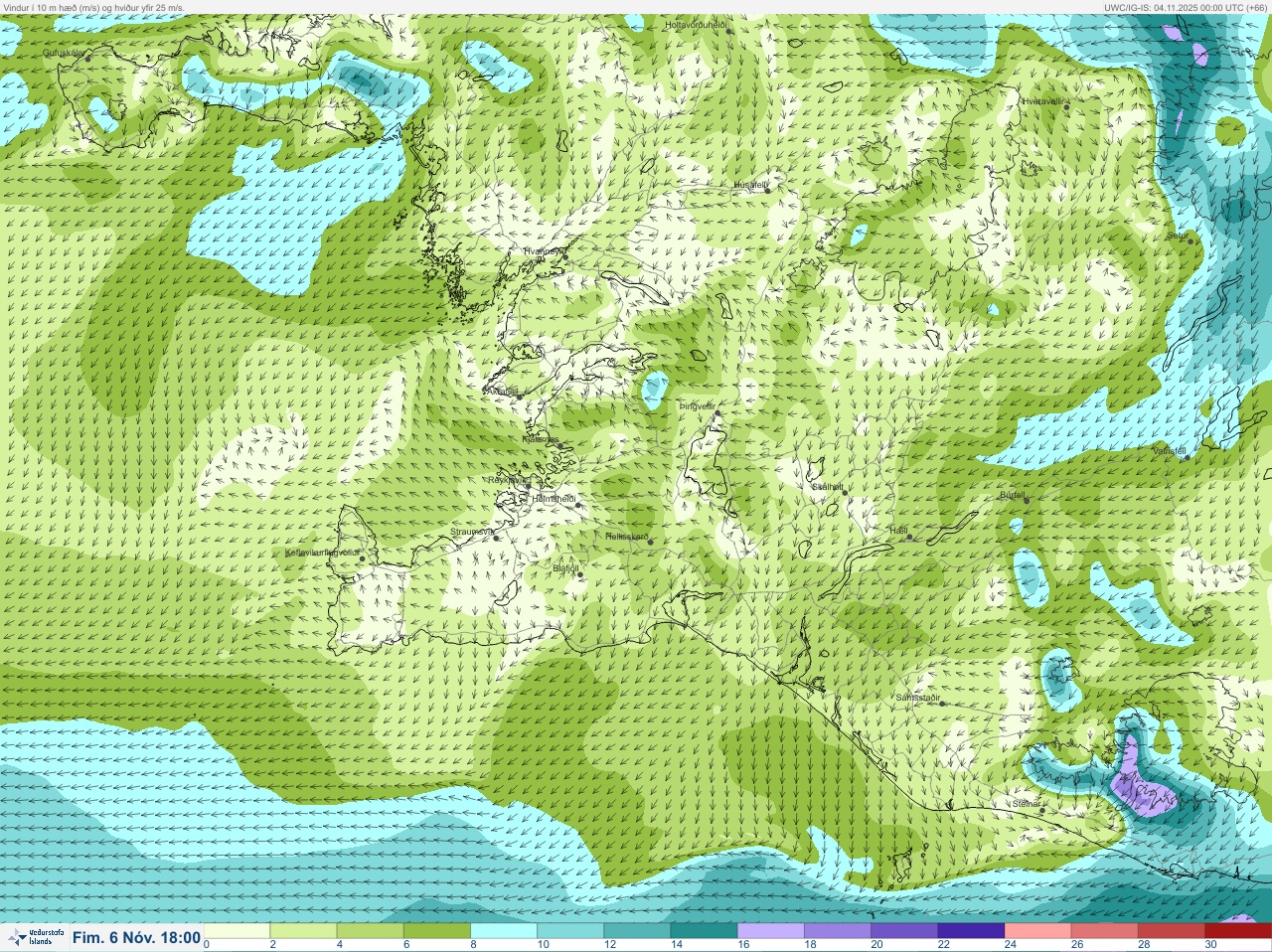This screenshot has width=1272, height=952.
Task: Click the 12–14 m/s teal legend swatch
Action: tap(637, 931)
